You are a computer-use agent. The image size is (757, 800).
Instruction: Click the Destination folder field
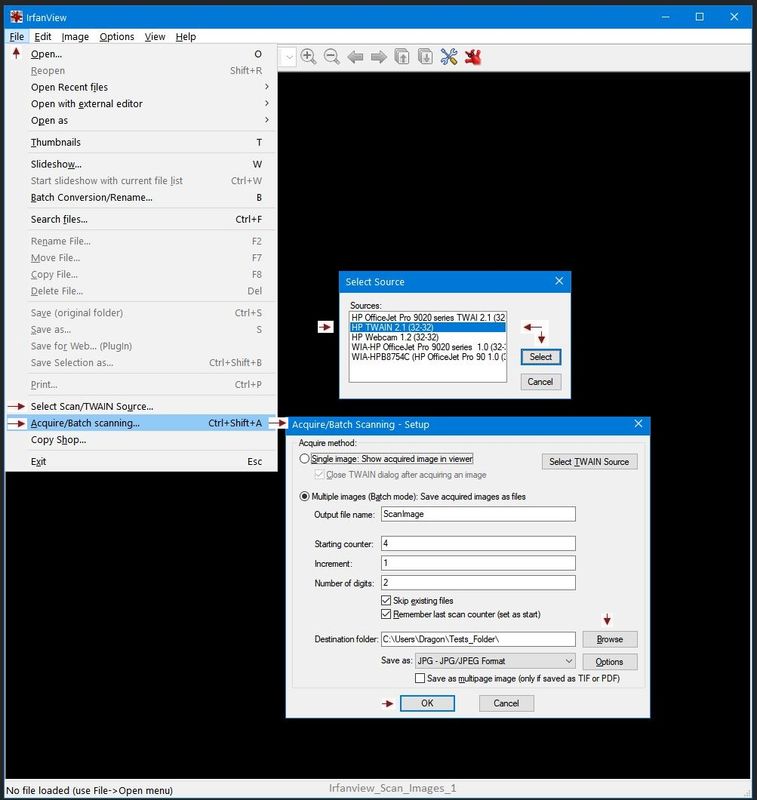(478, 639)
